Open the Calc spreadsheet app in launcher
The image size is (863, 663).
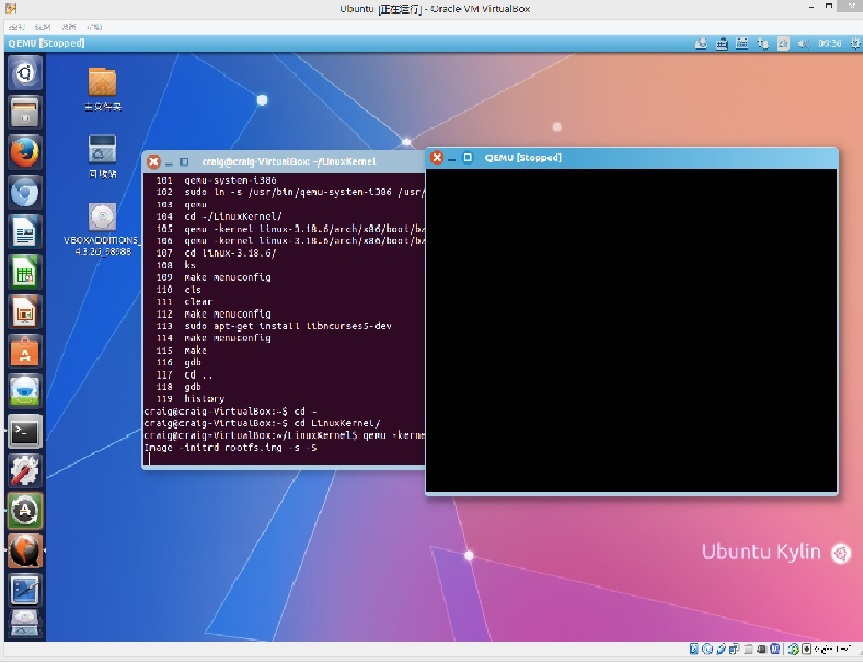tap(25, 272)
